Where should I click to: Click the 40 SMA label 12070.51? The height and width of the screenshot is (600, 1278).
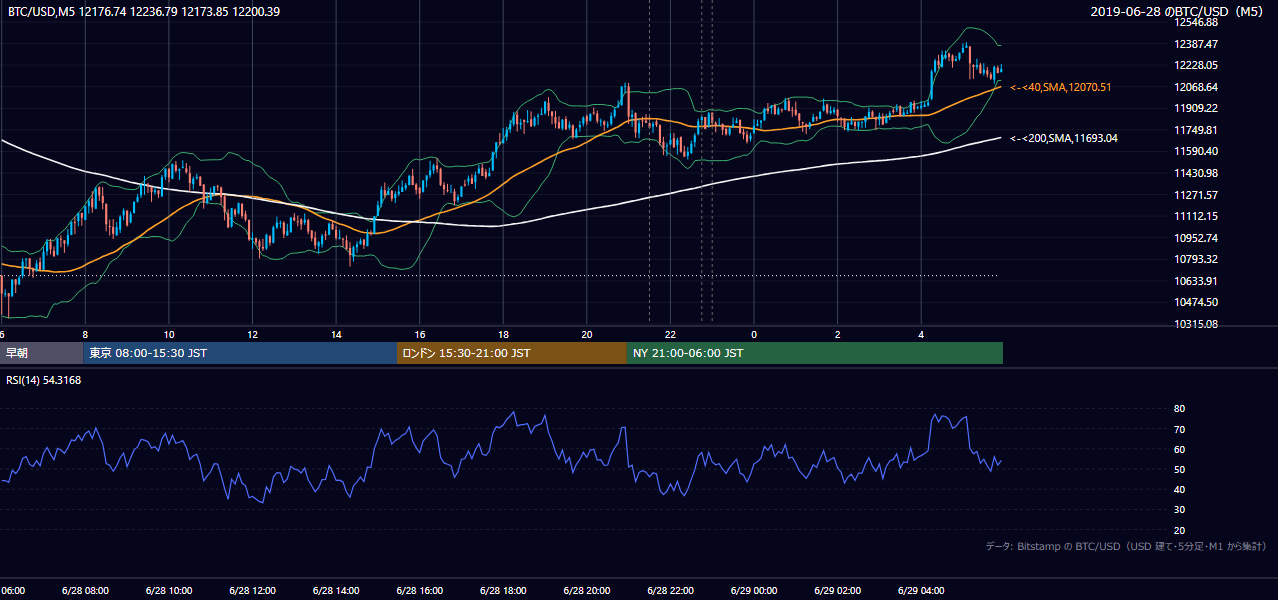(1061, 88)
